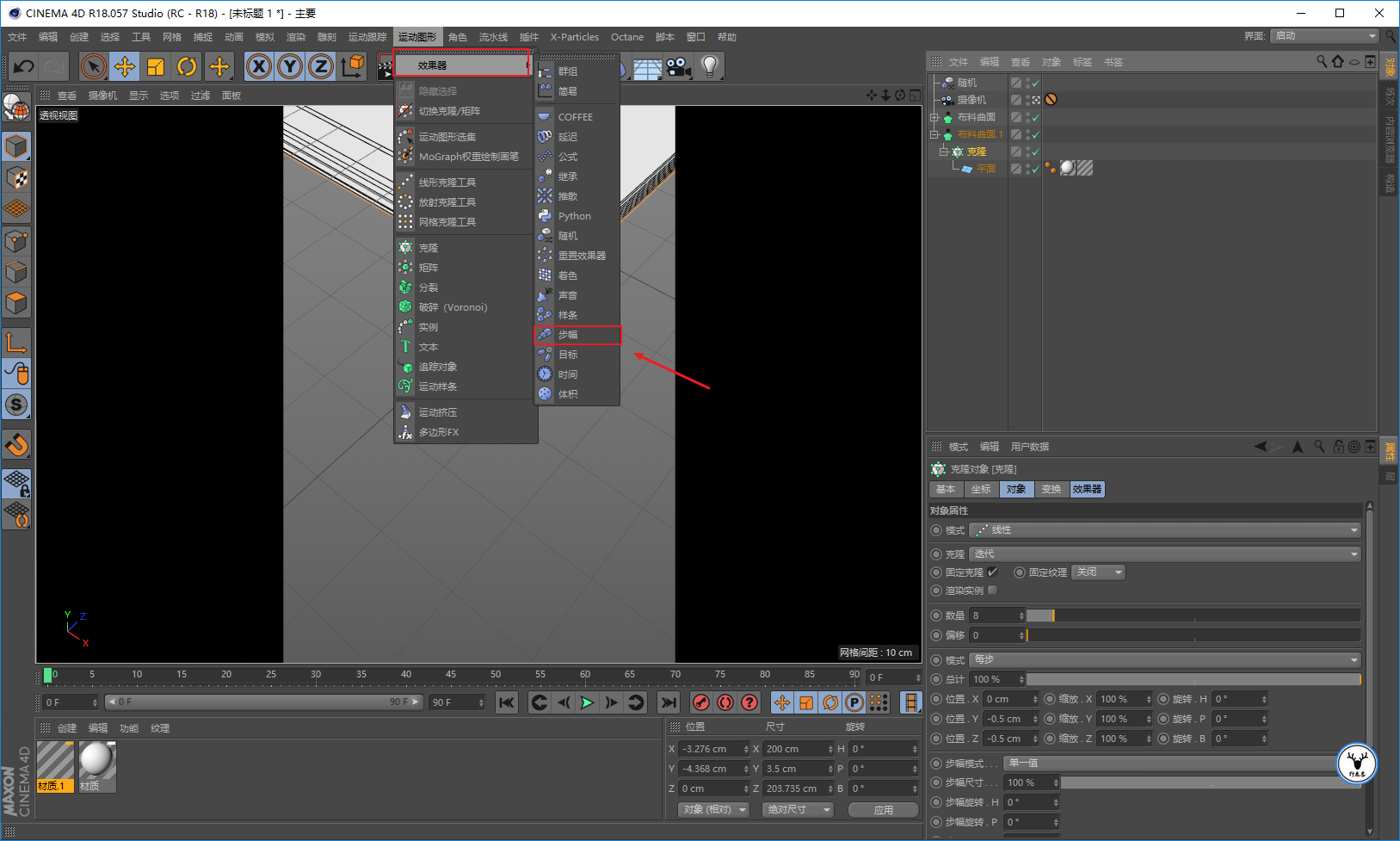
Task: Open the 绝对尺寸 dropdown
Action: coord(798,809)
